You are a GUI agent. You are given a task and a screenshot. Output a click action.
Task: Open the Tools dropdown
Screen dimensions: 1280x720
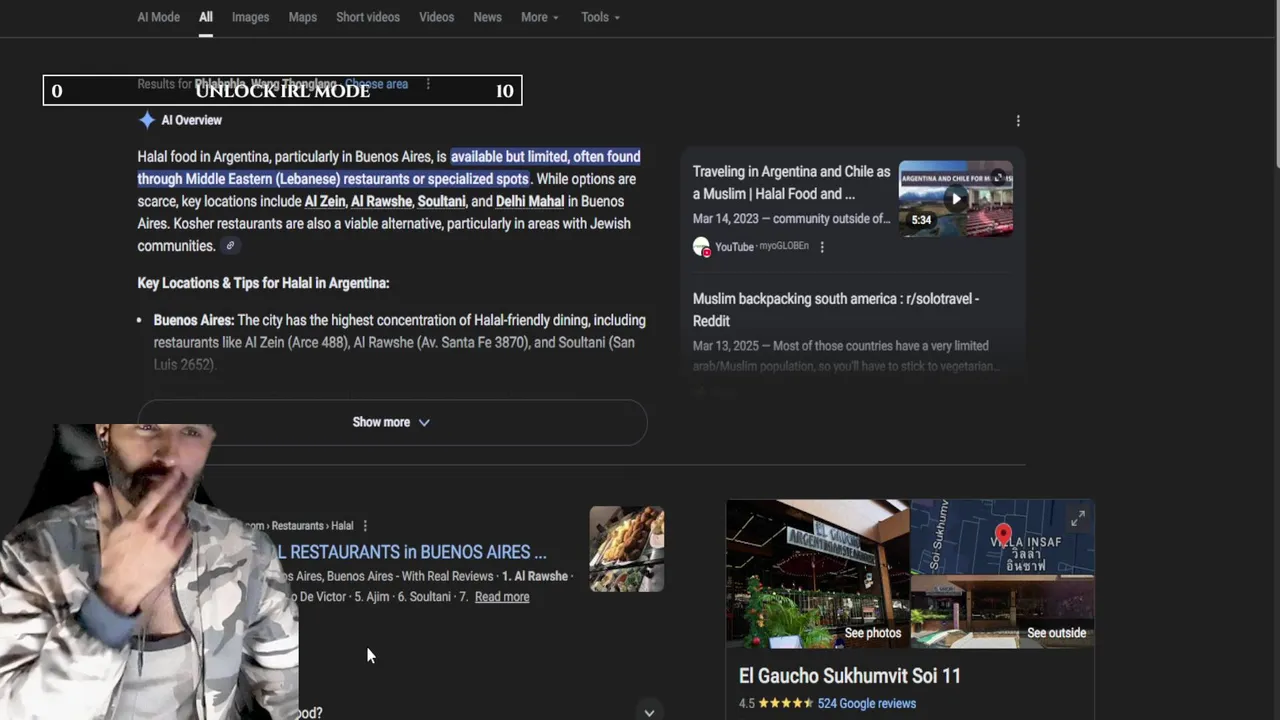(x=600, y=17)
